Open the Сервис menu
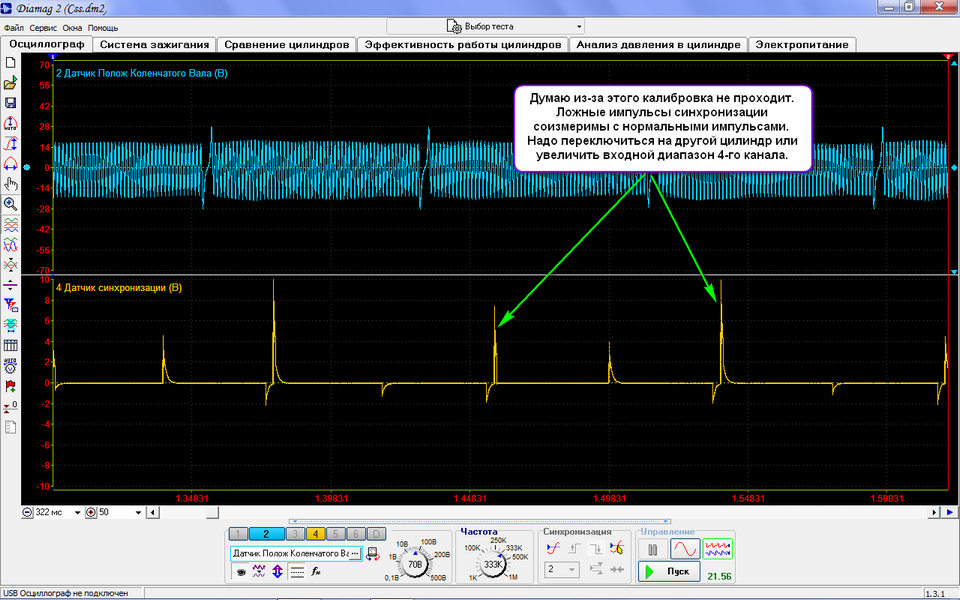The image size is (960, 600). [x=43, y=28]
